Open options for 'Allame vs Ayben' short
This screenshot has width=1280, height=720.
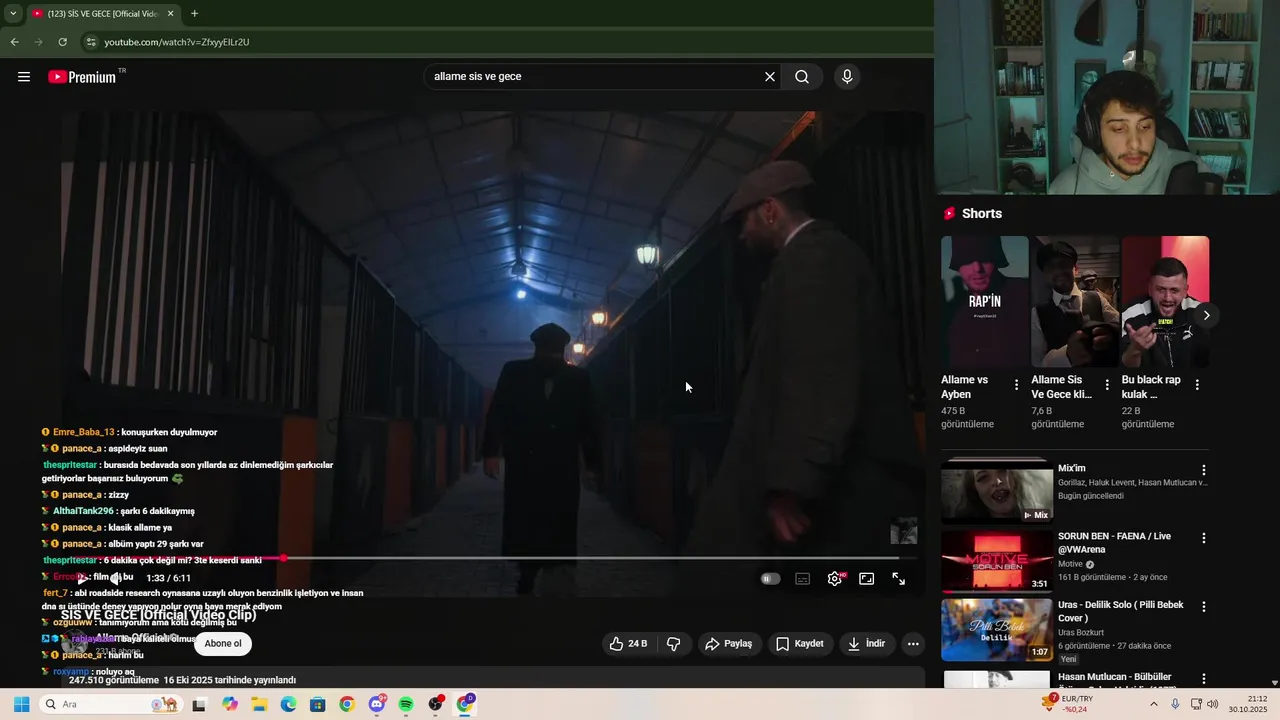[1017, 385]
